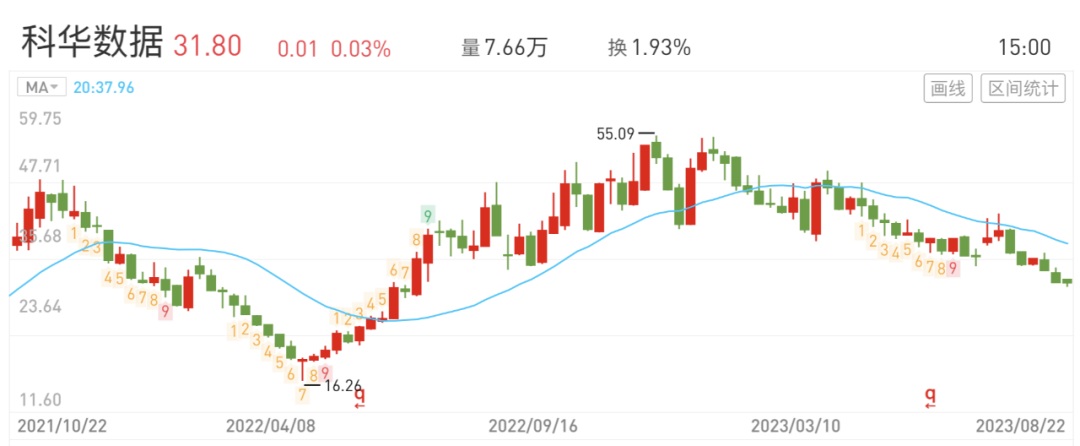
Task: Click the turnover rate 换 1.93%
Action: click(649, 47)
